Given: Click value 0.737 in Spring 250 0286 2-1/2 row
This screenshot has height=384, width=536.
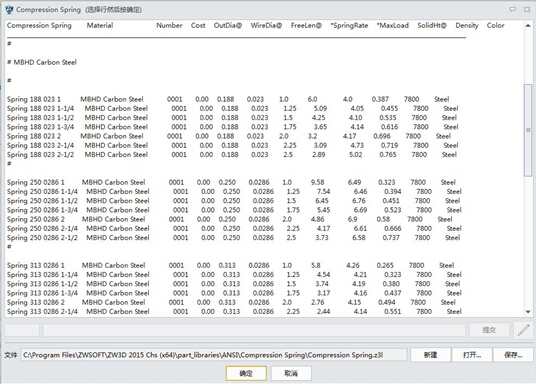Looking at the screenshot, I should click(391, 238).
